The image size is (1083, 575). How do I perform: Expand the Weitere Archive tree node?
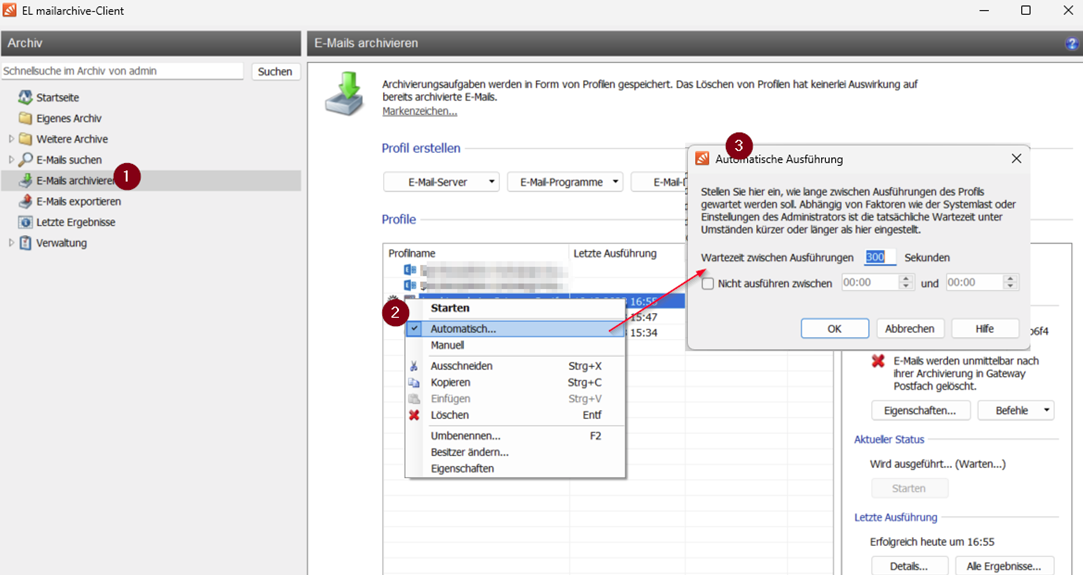tap(11, 139)
